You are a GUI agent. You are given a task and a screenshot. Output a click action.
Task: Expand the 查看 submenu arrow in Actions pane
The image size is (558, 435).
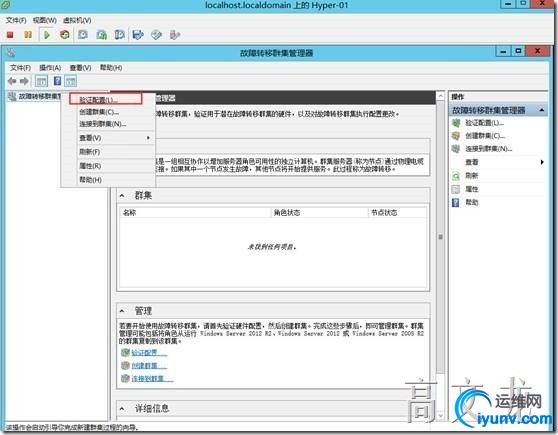[542, 162]
